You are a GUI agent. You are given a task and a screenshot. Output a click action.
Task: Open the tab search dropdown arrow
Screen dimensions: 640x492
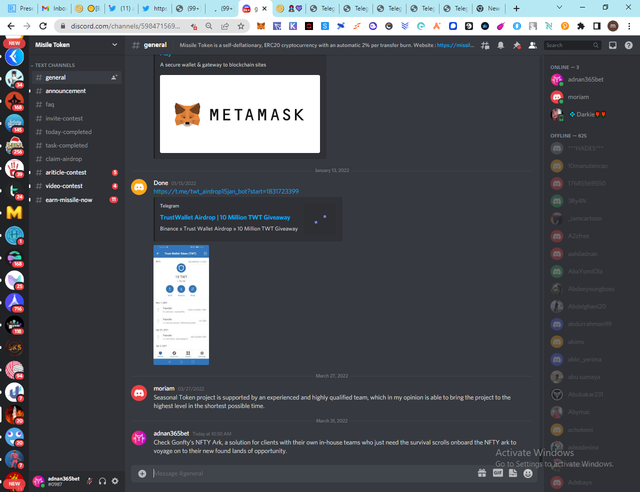[559, 8]
